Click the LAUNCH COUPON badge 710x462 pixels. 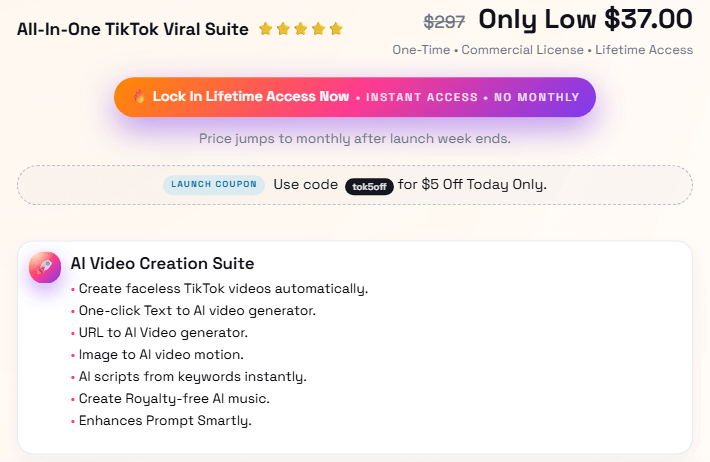point(213,185)
